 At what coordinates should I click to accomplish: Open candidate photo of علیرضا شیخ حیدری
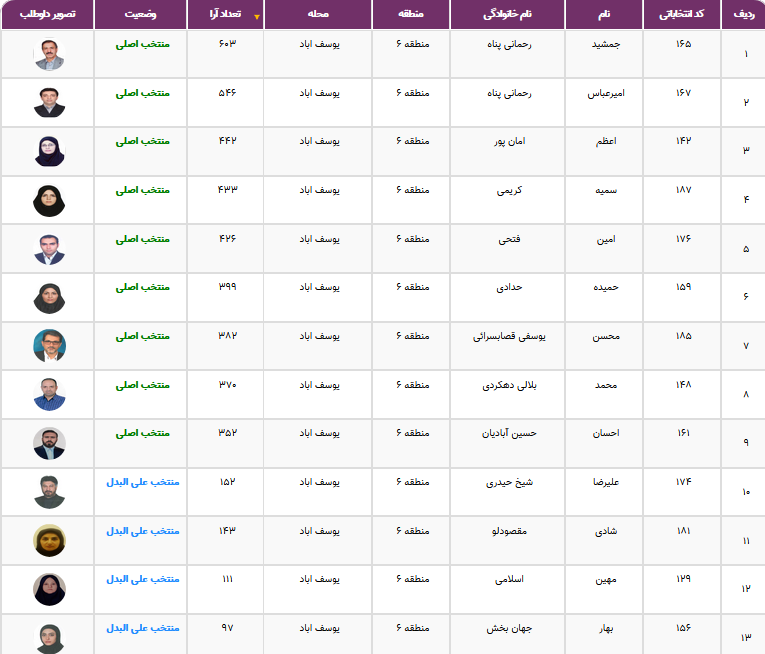point(49,492)
